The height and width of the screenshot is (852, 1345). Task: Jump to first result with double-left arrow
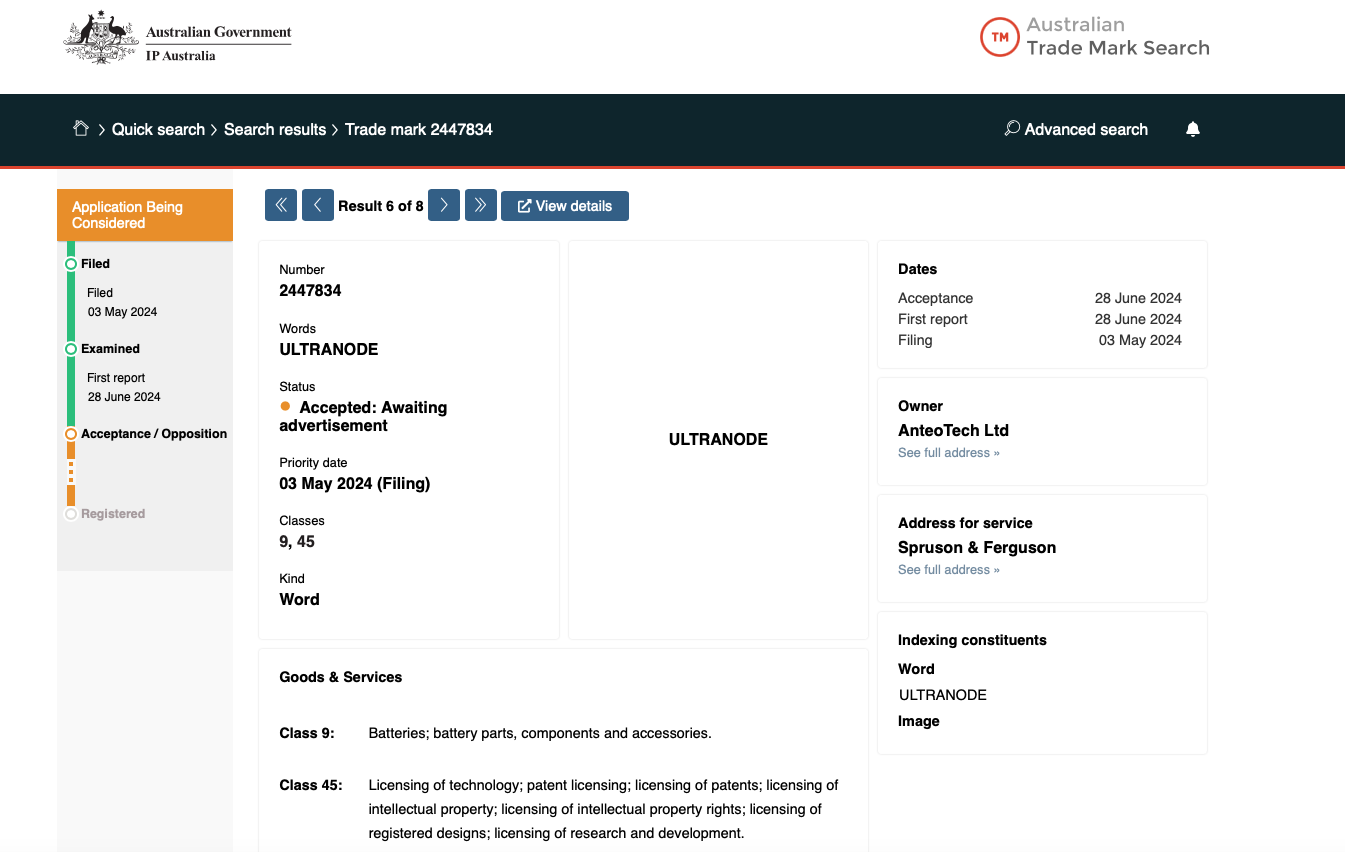click(281, 205)
